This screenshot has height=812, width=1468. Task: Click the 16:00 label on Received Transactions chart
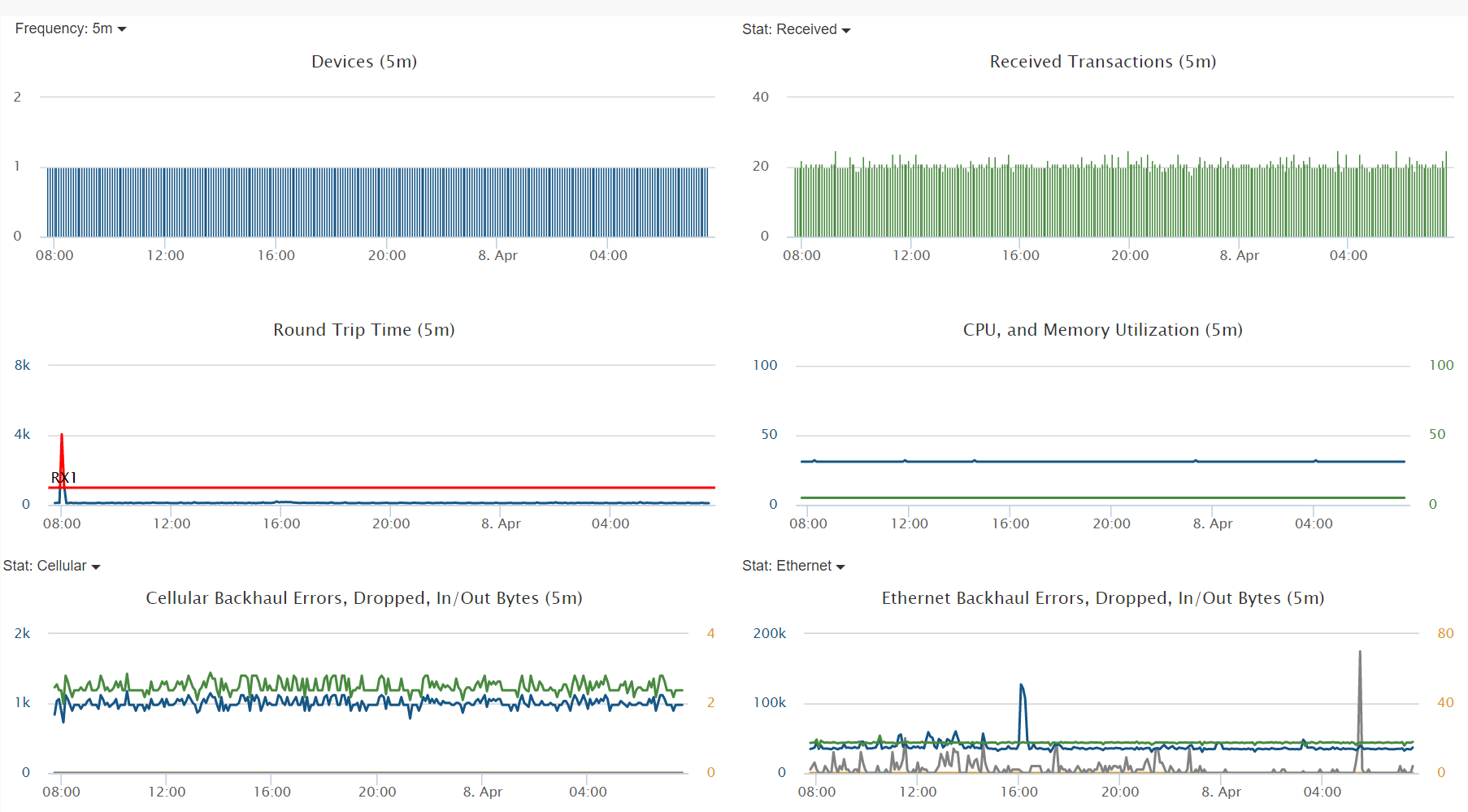1020,255
